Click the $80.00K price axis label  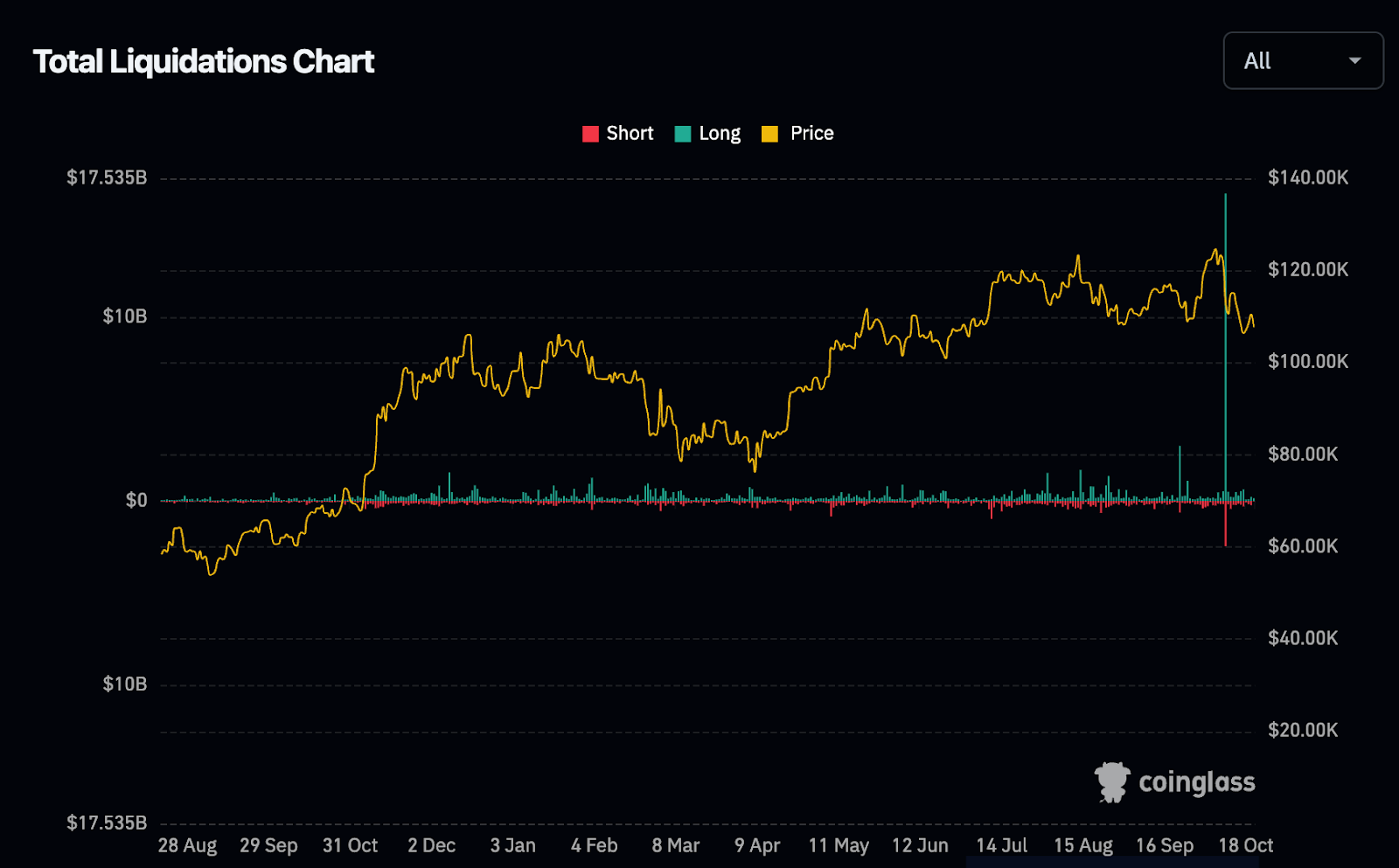coord(1302,454)
